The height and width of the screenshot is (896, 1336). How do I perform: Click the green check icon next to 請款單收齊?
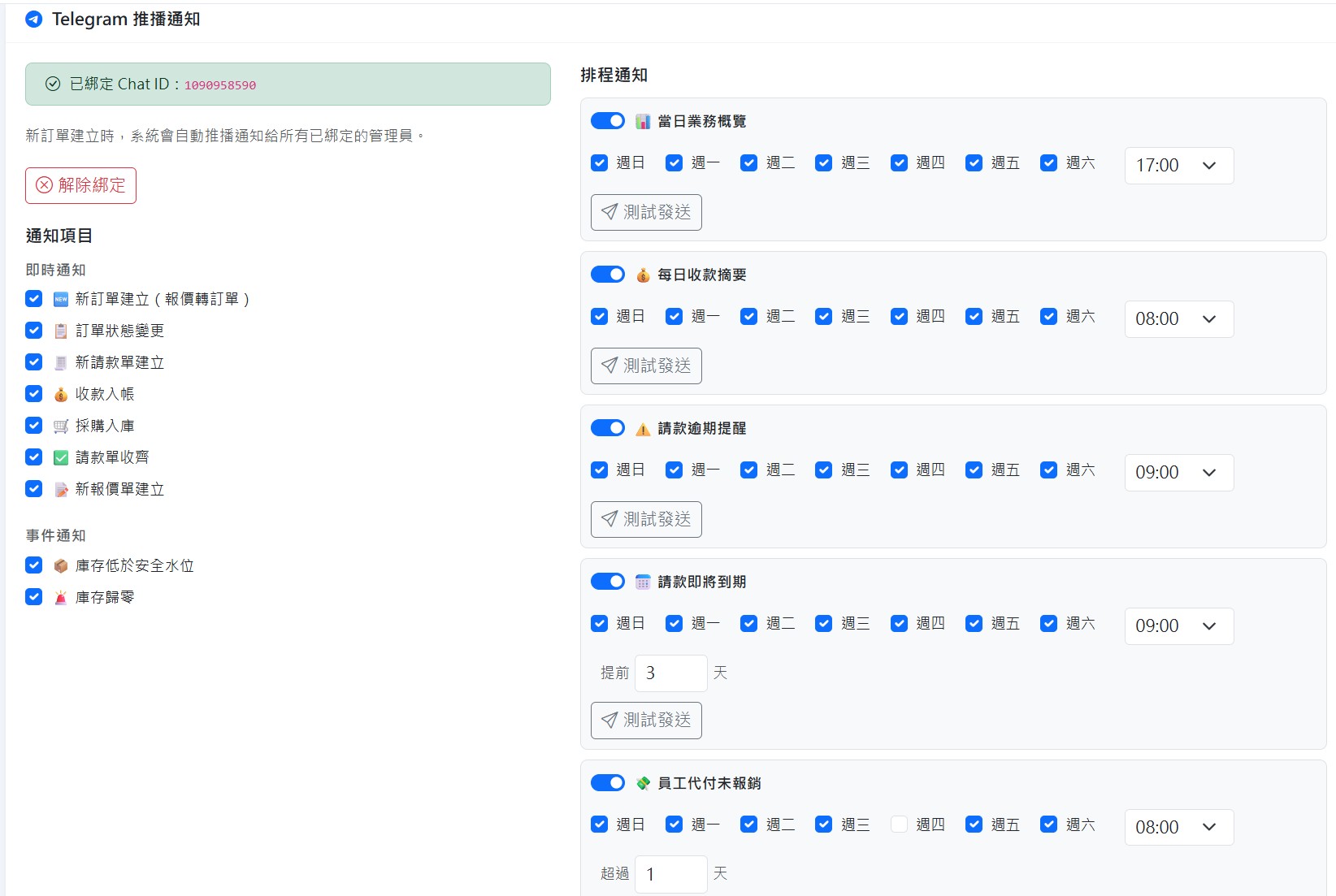(x=61, y=457)
